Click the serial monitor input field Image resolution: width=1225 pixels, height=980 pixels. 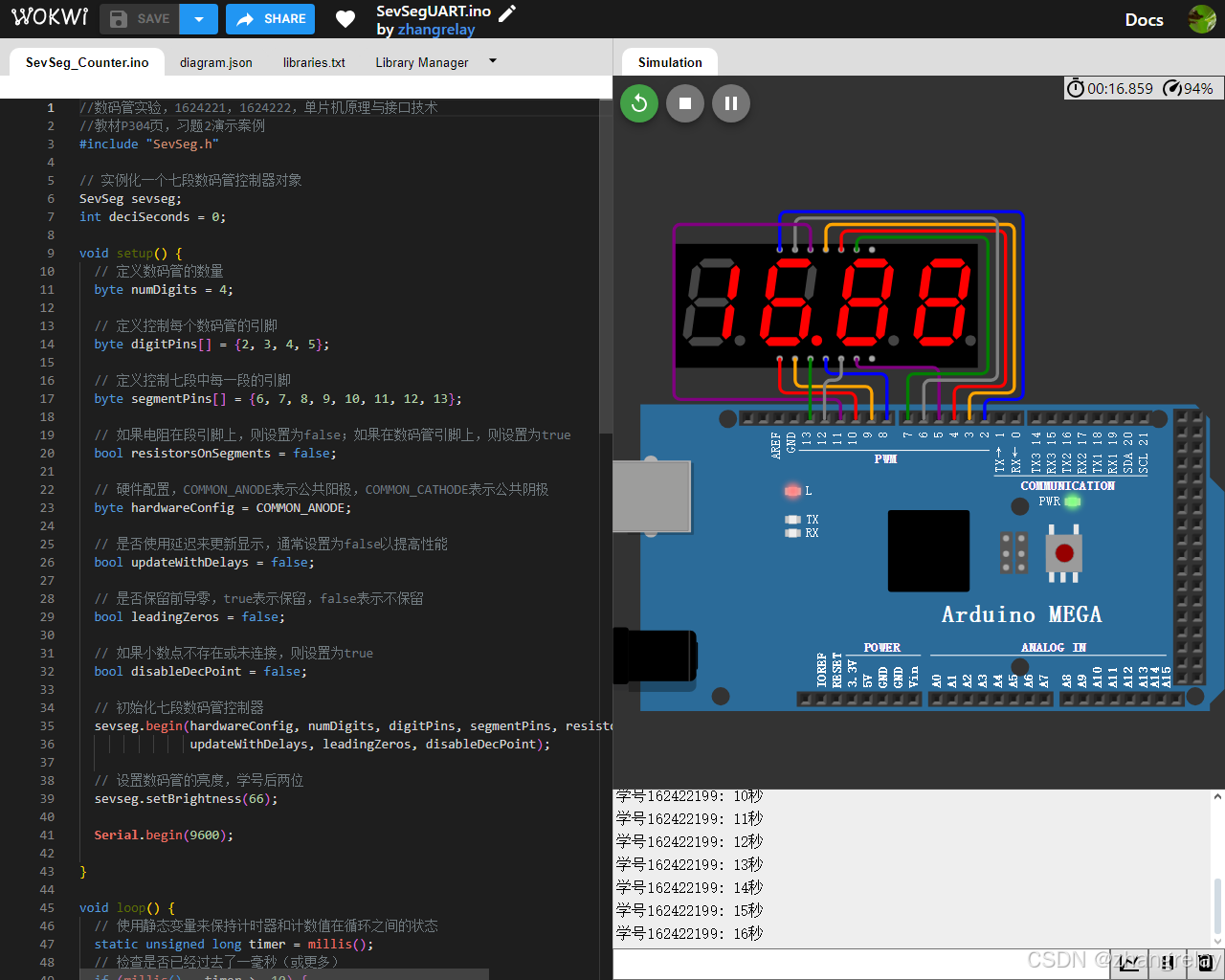(x=861, y=964)
